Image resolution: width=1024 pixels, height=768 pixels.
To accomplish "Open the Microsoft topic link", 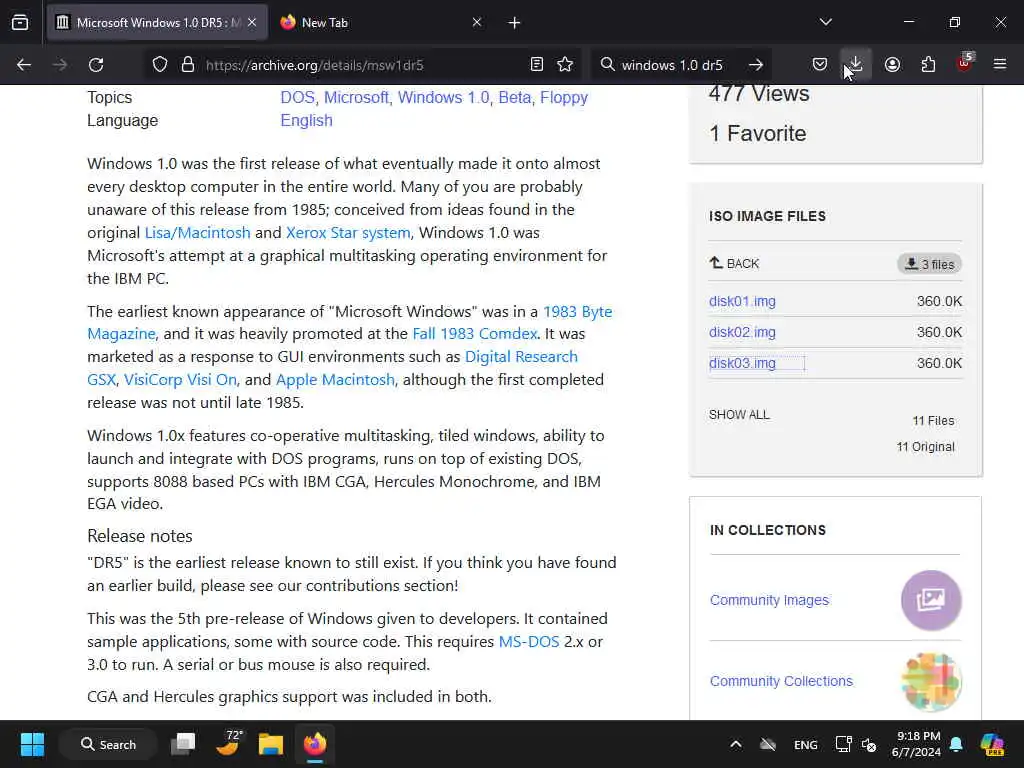I will tap(357, 97).
